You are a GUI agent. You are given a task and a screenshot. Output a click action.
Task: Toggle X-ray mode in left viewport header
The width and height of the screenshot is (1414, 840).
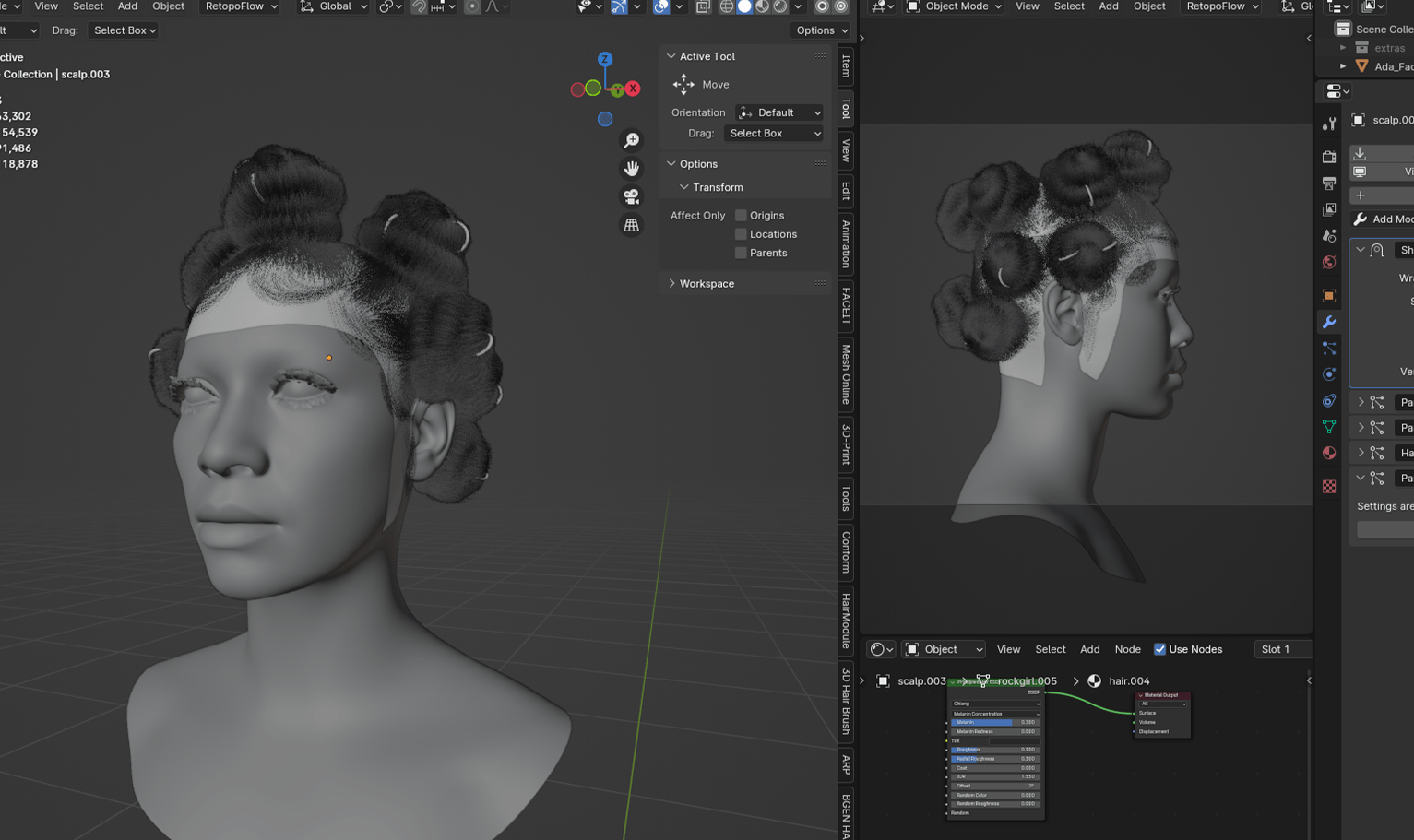(703, 6)
